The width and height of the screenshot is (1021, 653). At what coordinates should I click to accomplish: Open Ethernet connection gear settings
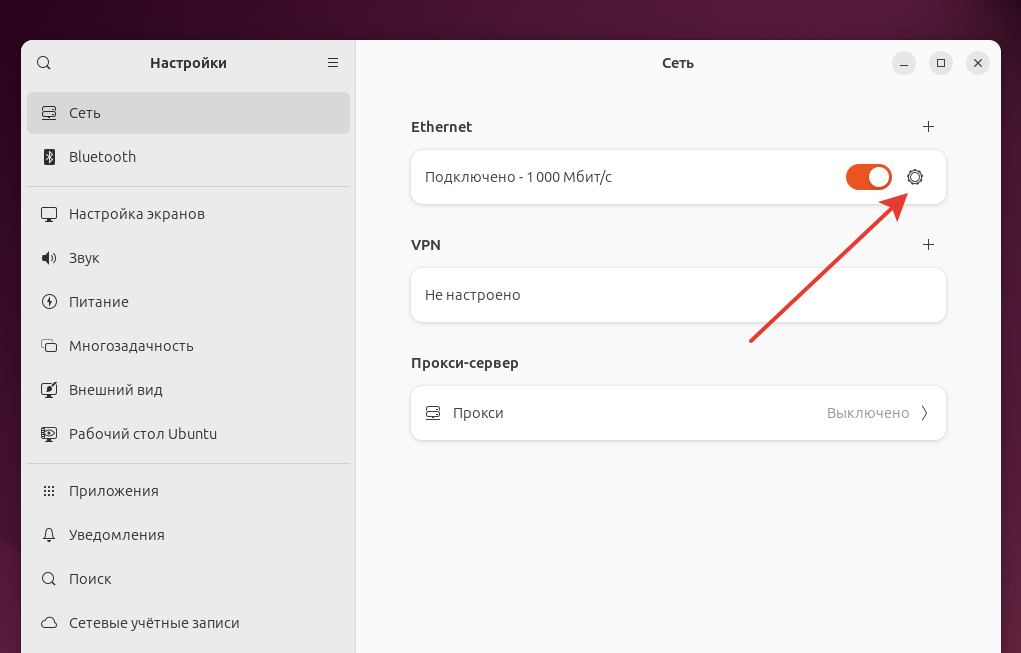[915, 177]
